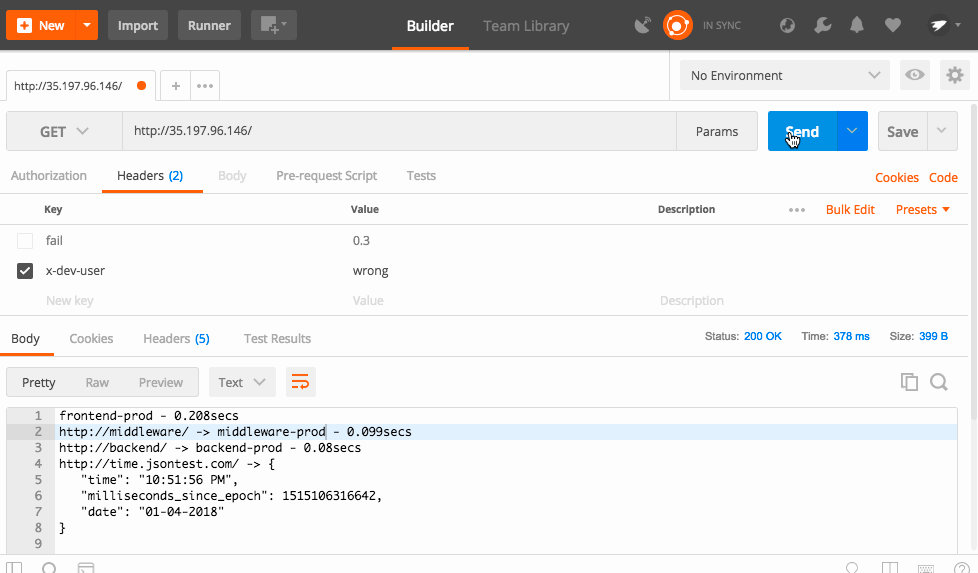Click the new header Description field
This screenshot has height=573, width=978.
click(x=692, y=301)
